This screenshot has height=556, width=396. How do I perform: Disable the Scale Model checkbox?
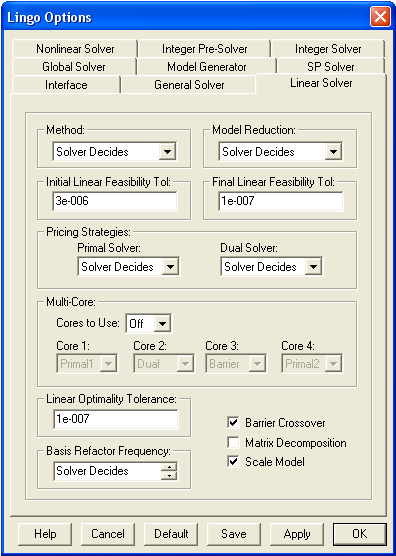click(233, 462)
